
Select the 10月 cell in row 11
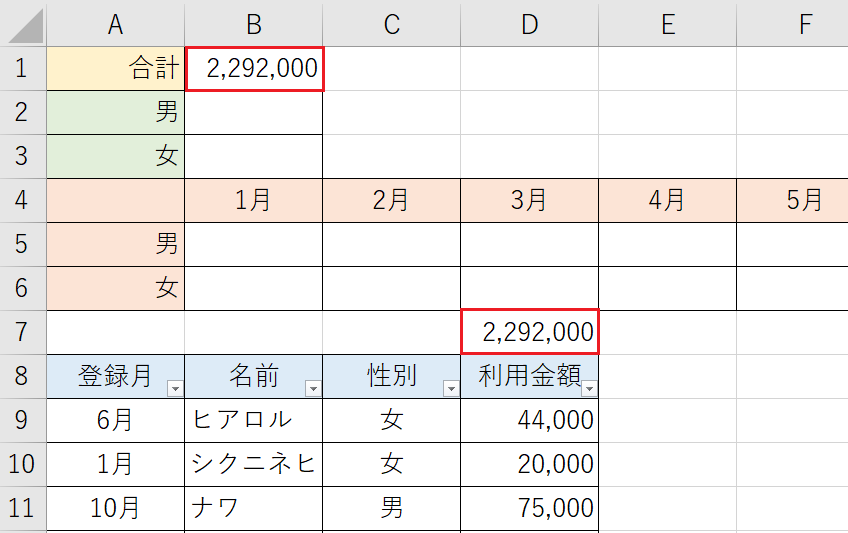115,508
